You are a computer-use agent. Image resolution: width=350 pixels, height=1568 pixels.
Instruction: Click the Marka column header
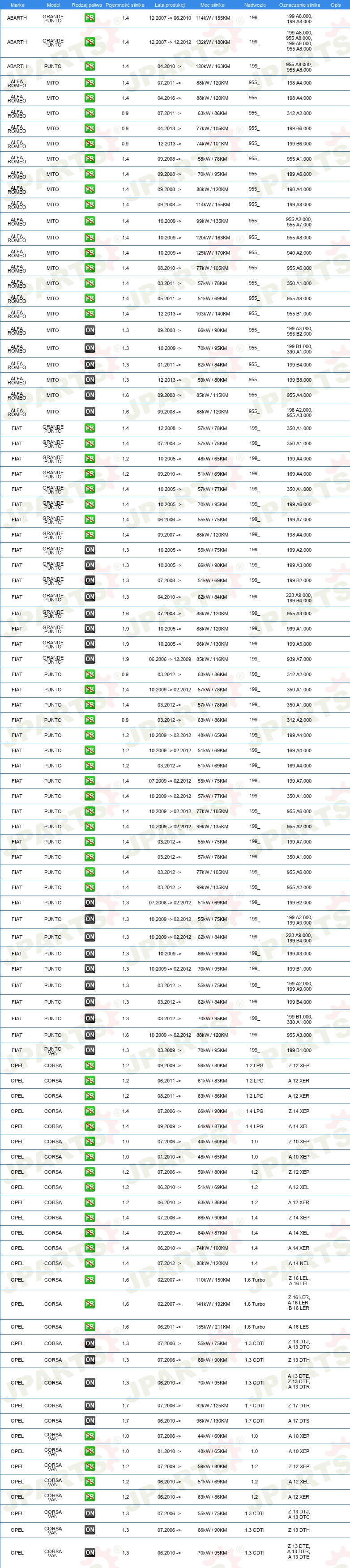coord(17,5)
